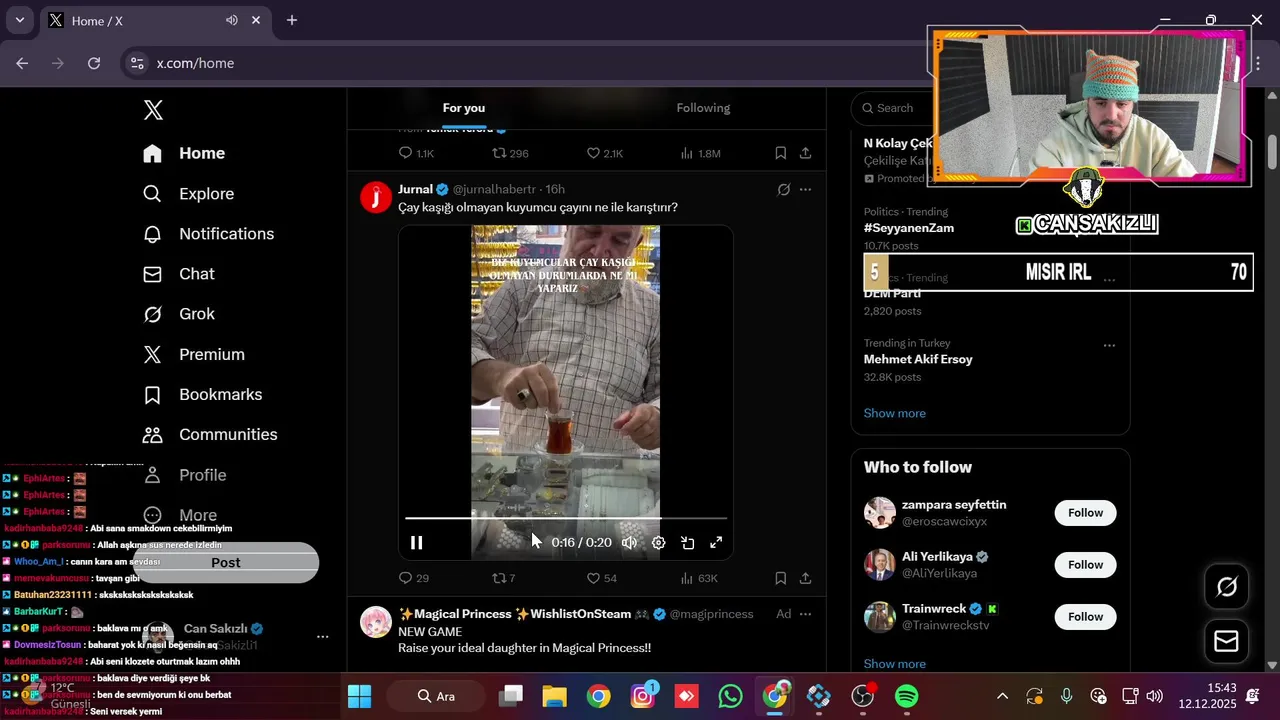Open floating messages envelope button
The image size is (1280, 720).
(x=1226, y=641)
